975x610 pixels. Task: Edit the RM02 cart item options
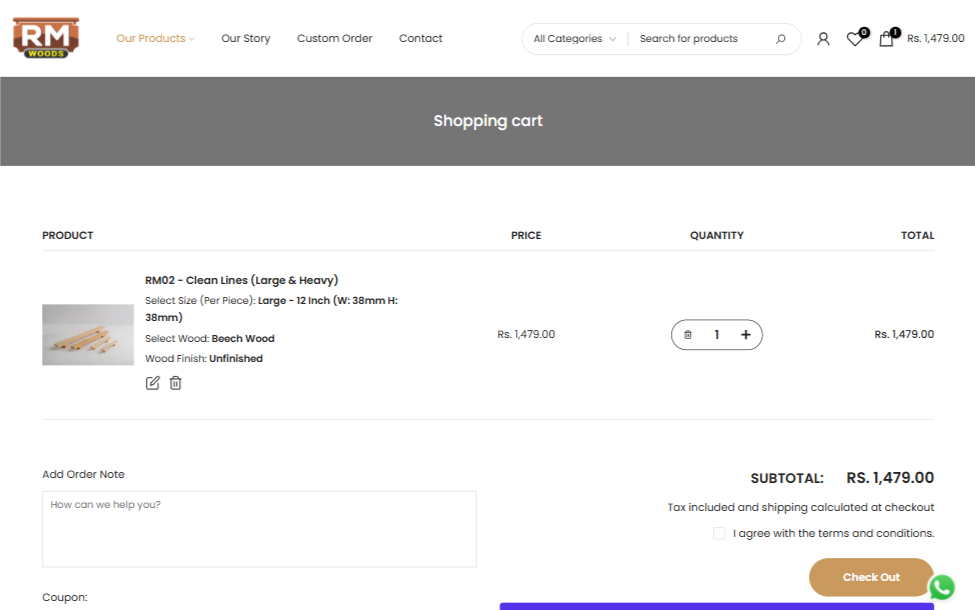(x=153, y=383)
